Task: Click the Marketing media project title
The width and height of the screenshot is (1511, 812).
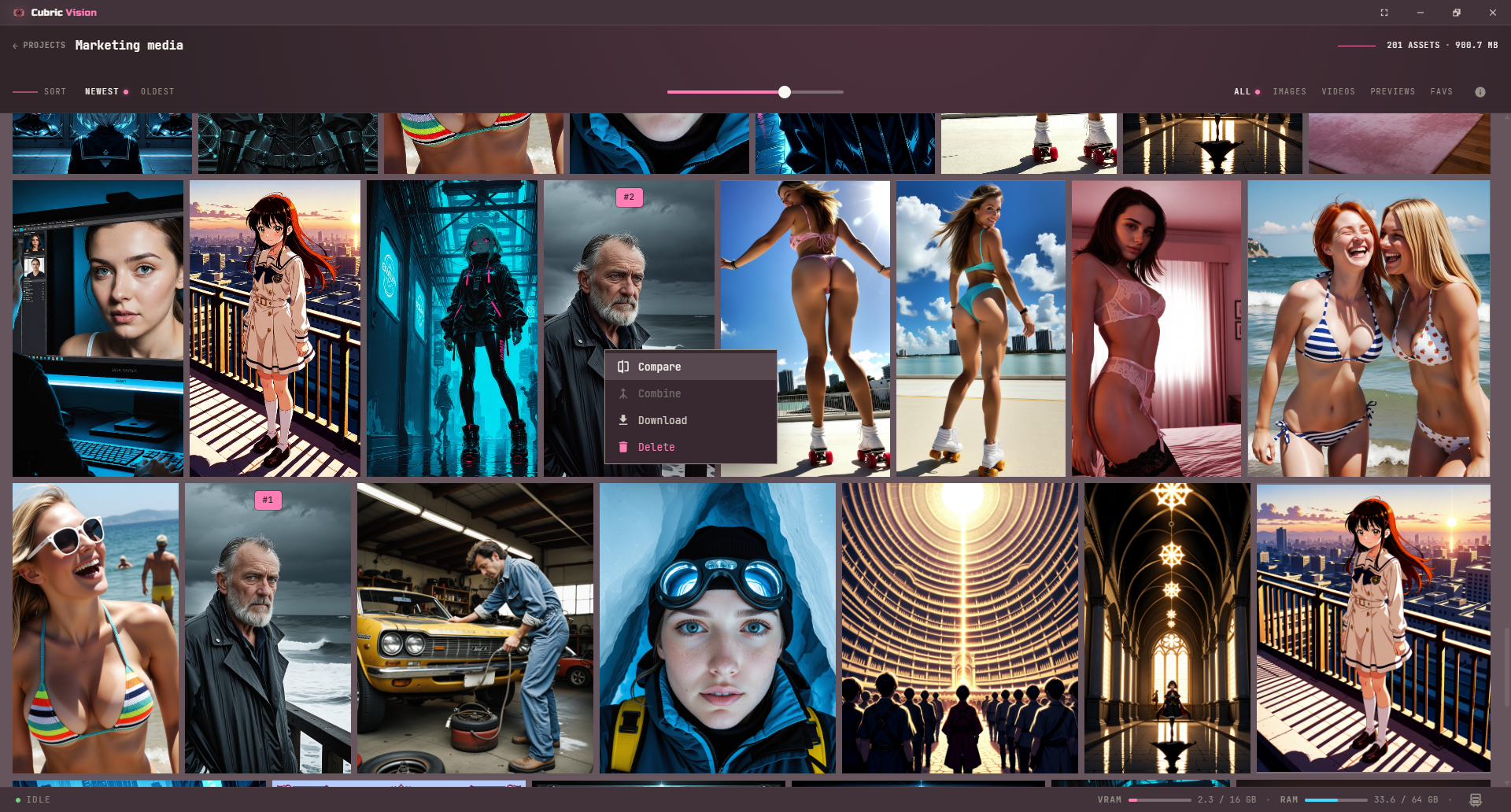Action: coord(129,46)
